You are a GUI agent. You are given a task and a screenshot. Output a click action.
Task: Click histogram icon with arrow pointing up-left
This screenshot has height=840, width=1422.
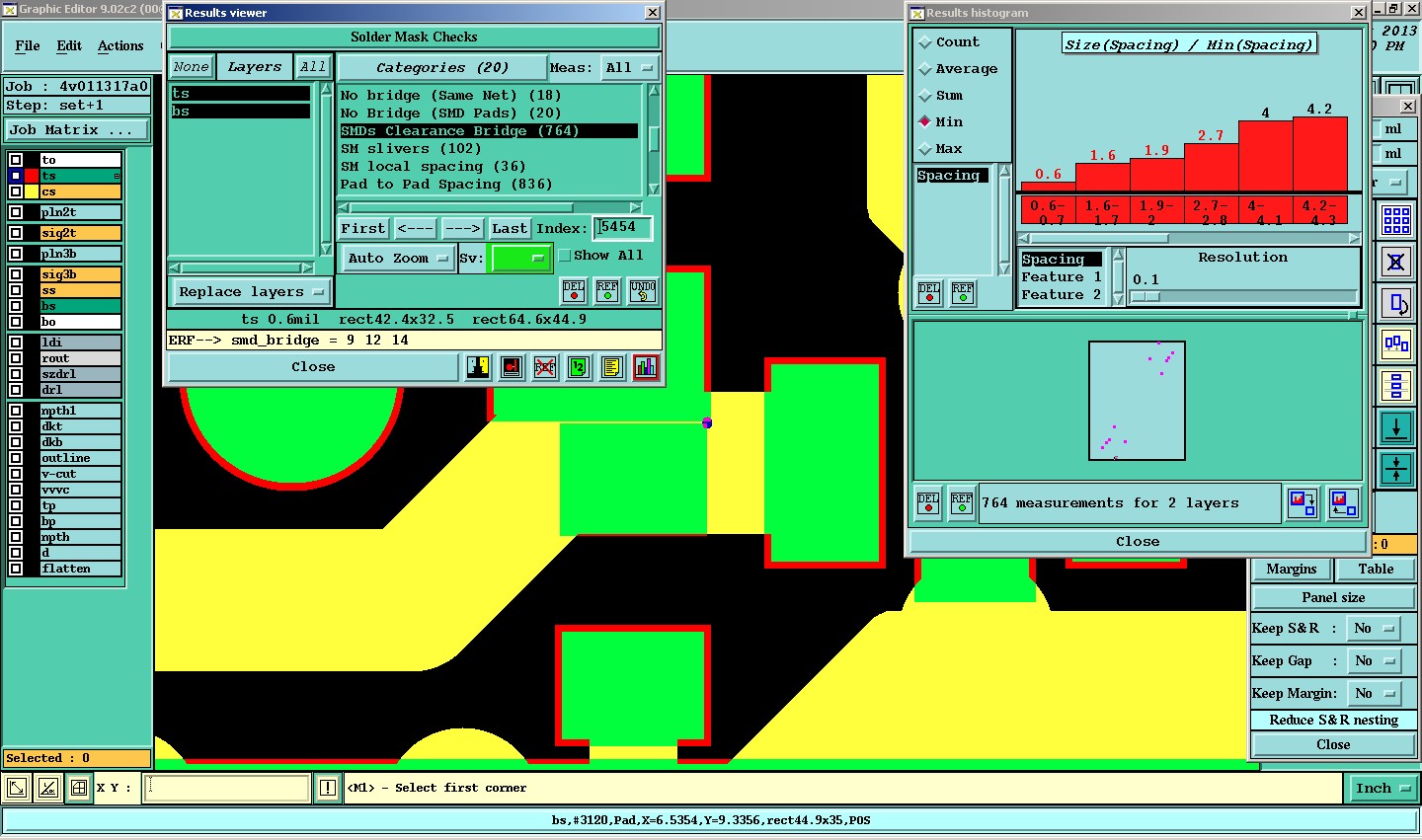[x=1343, y=503]
